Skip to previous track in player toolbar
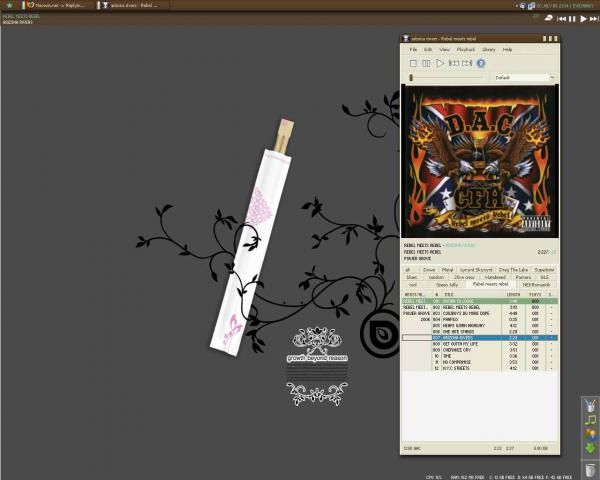Screen dimensions: 600x480 pyautogui.click(x=454, y=63)
